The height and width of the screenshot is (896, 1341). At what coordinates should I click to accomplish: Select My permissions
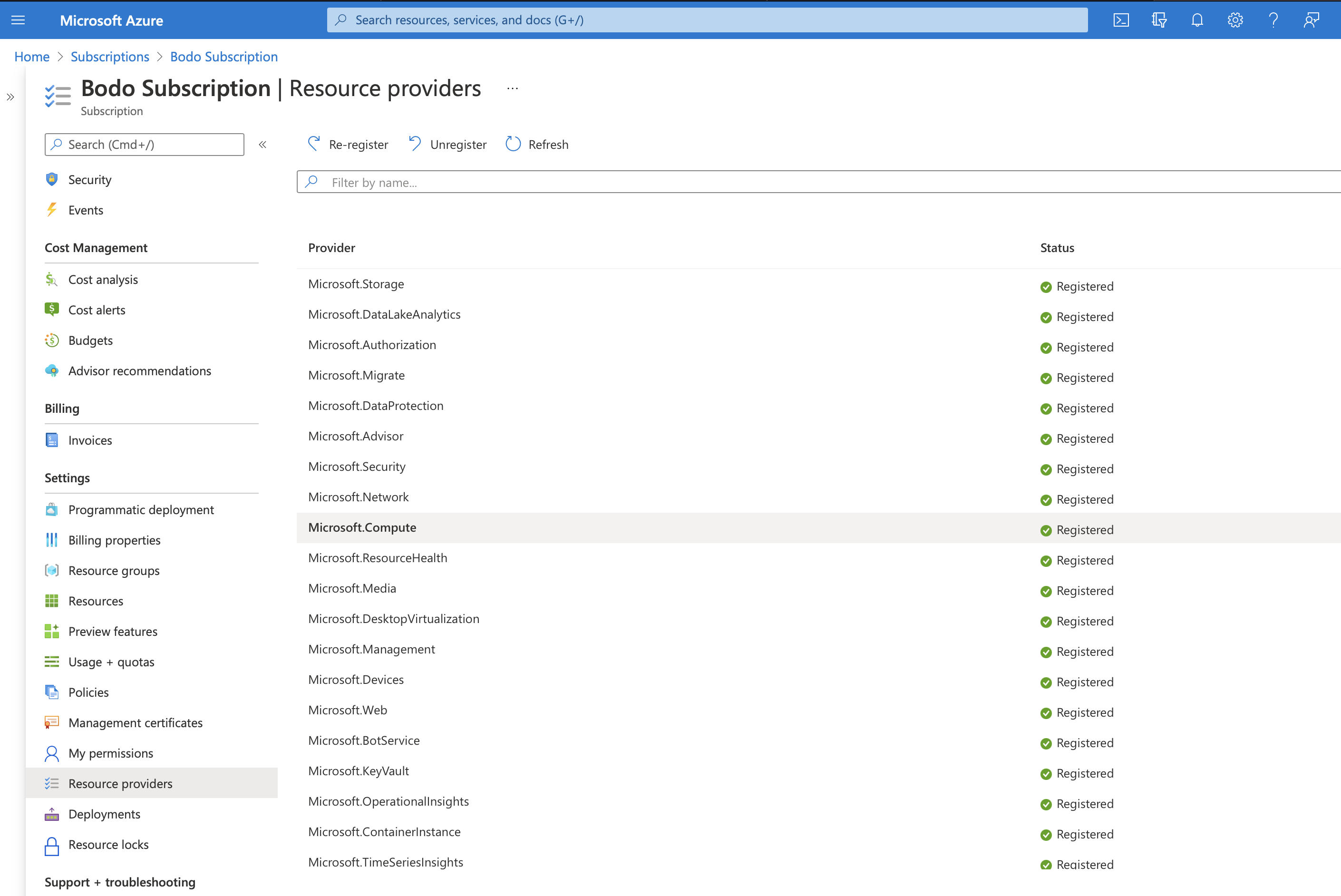[x=111, y=753]
